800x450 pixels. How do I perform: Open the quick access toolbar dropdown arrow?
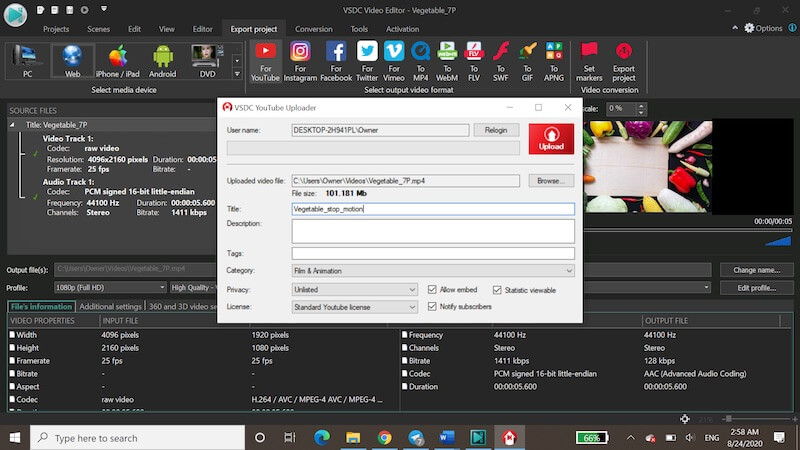(104, 9)
